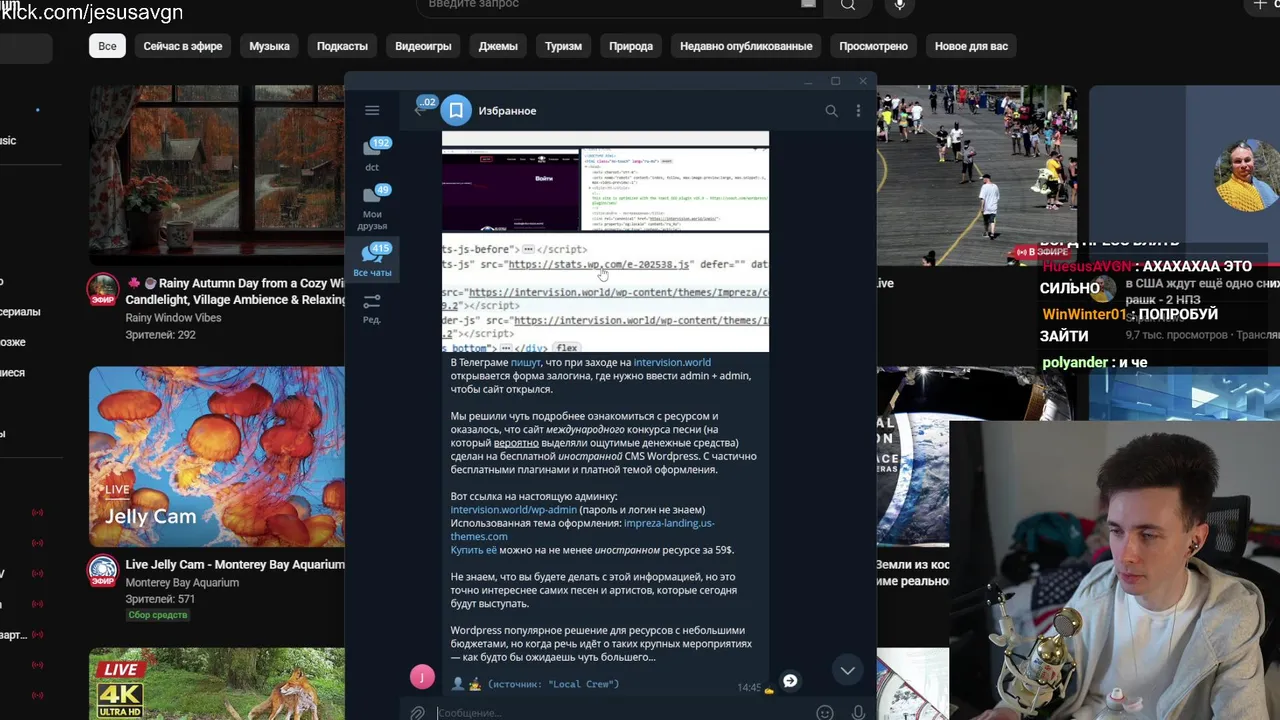Click message timestamp 14:45
This screenshot has height=720, width=1280.
749,688
